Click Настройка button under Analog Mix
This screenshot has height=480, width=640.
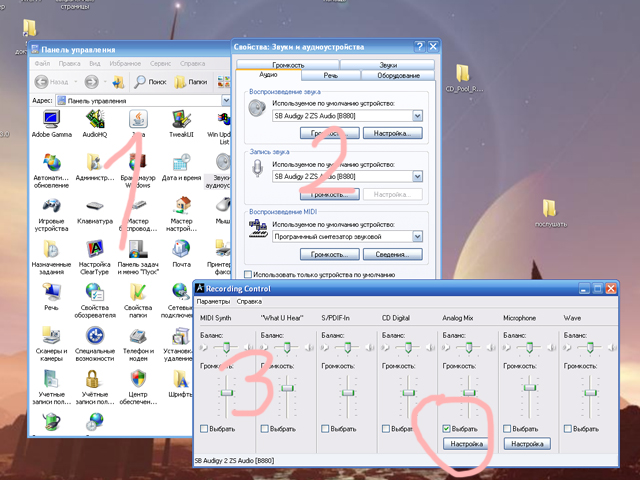coord(467,443)
